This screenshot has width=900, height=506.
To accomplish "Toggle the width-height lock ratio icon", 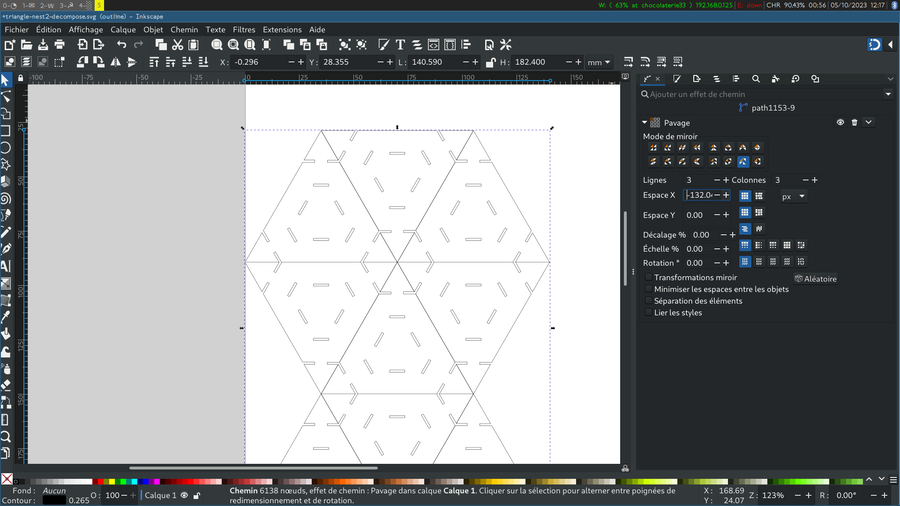I will pos(490,62).
